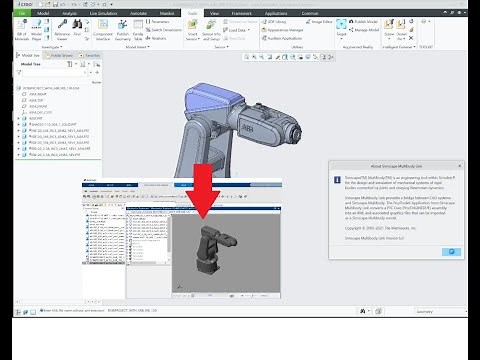Select the Model Tree navigator tab

(x=28, y=55)
